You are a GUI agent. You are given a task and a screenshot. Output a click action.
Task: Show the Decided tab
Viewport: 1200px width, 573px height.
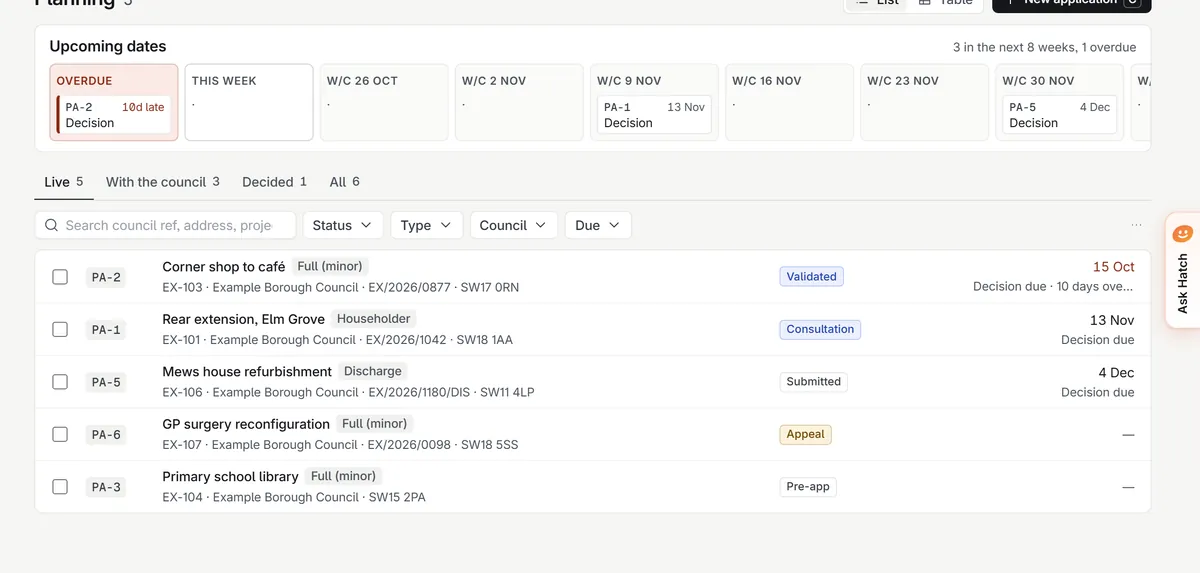[x=275, y=182]
